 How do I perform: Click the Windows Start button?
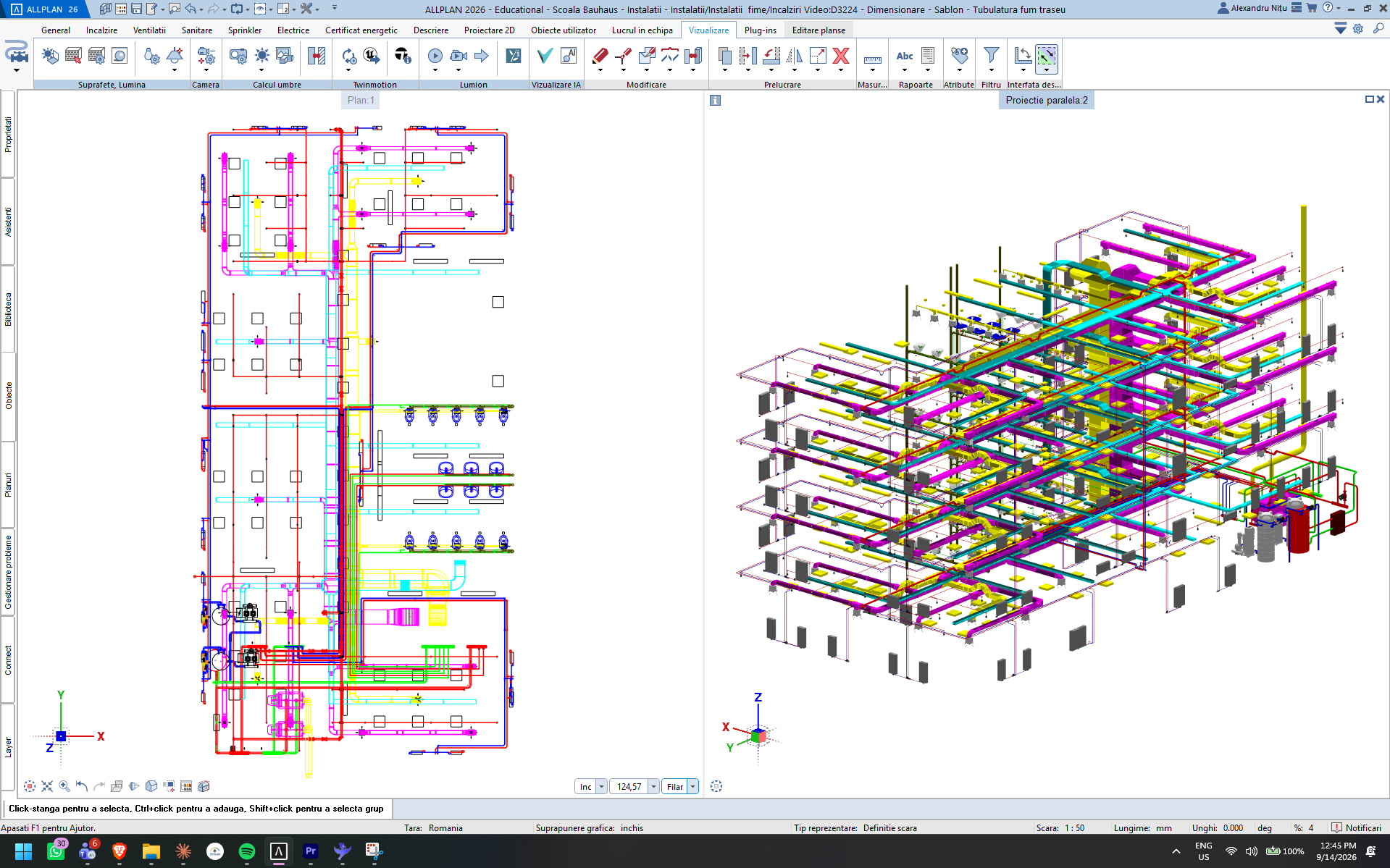pos(23,851)
